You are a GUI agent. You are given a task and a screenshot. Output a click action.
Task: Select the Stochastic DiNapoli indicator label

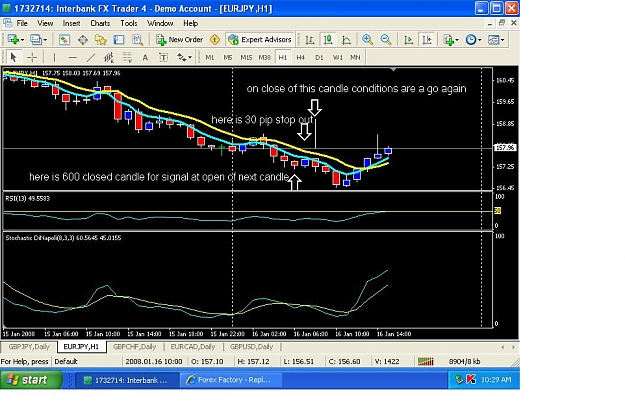[x=63, y=238]
